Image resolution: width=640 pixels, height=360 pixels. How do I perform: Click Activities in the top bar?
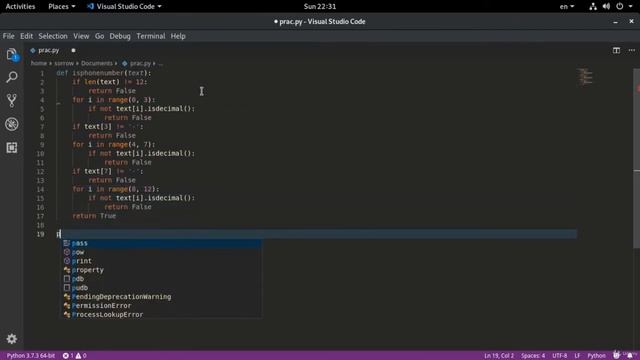[x=20, y=7]
